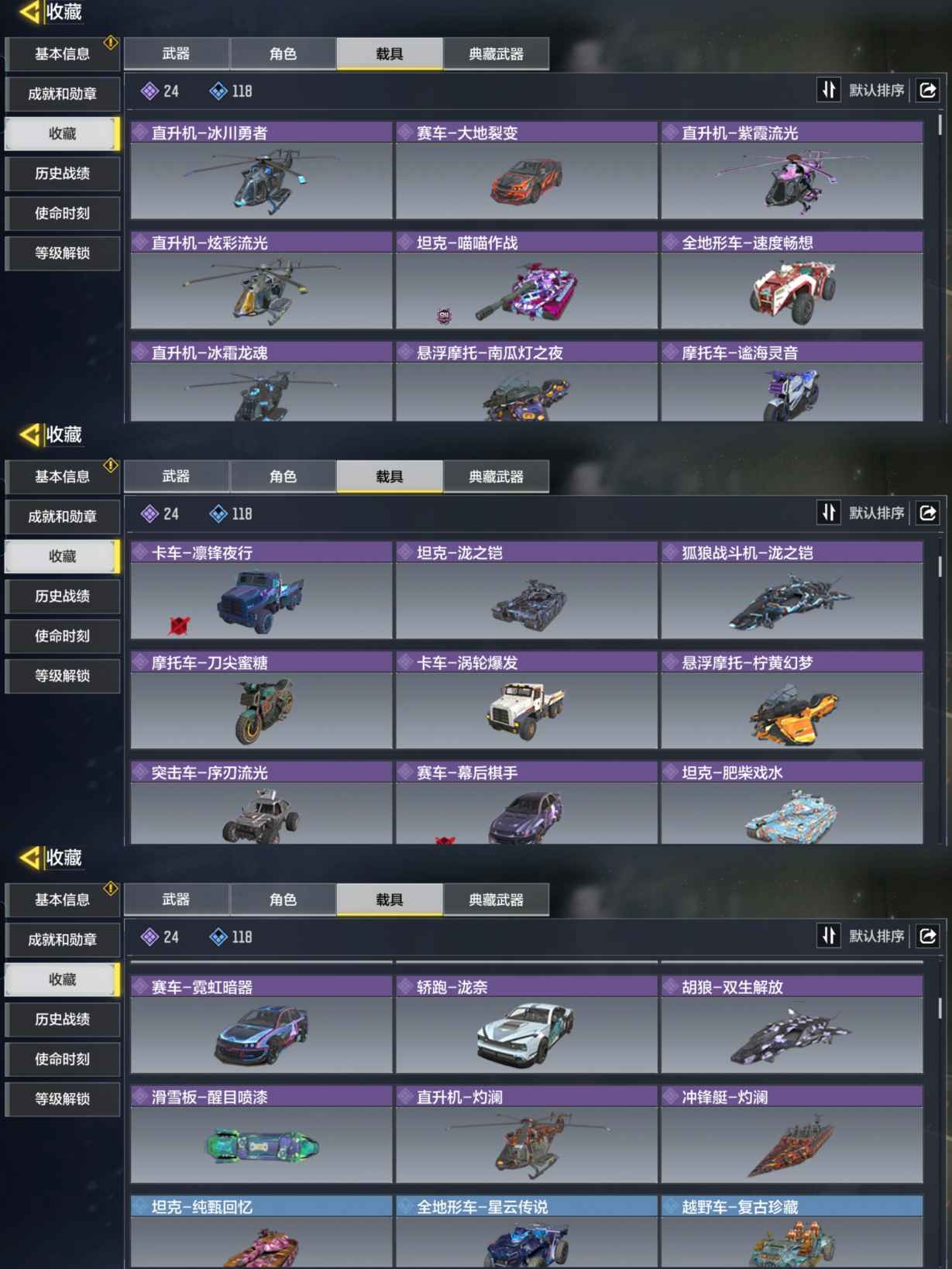Click rarity diamond next to 赛车-大地裂变
Image resolution: width=952 pixels, height=1269 pixels.
click(x=405, y=132)
